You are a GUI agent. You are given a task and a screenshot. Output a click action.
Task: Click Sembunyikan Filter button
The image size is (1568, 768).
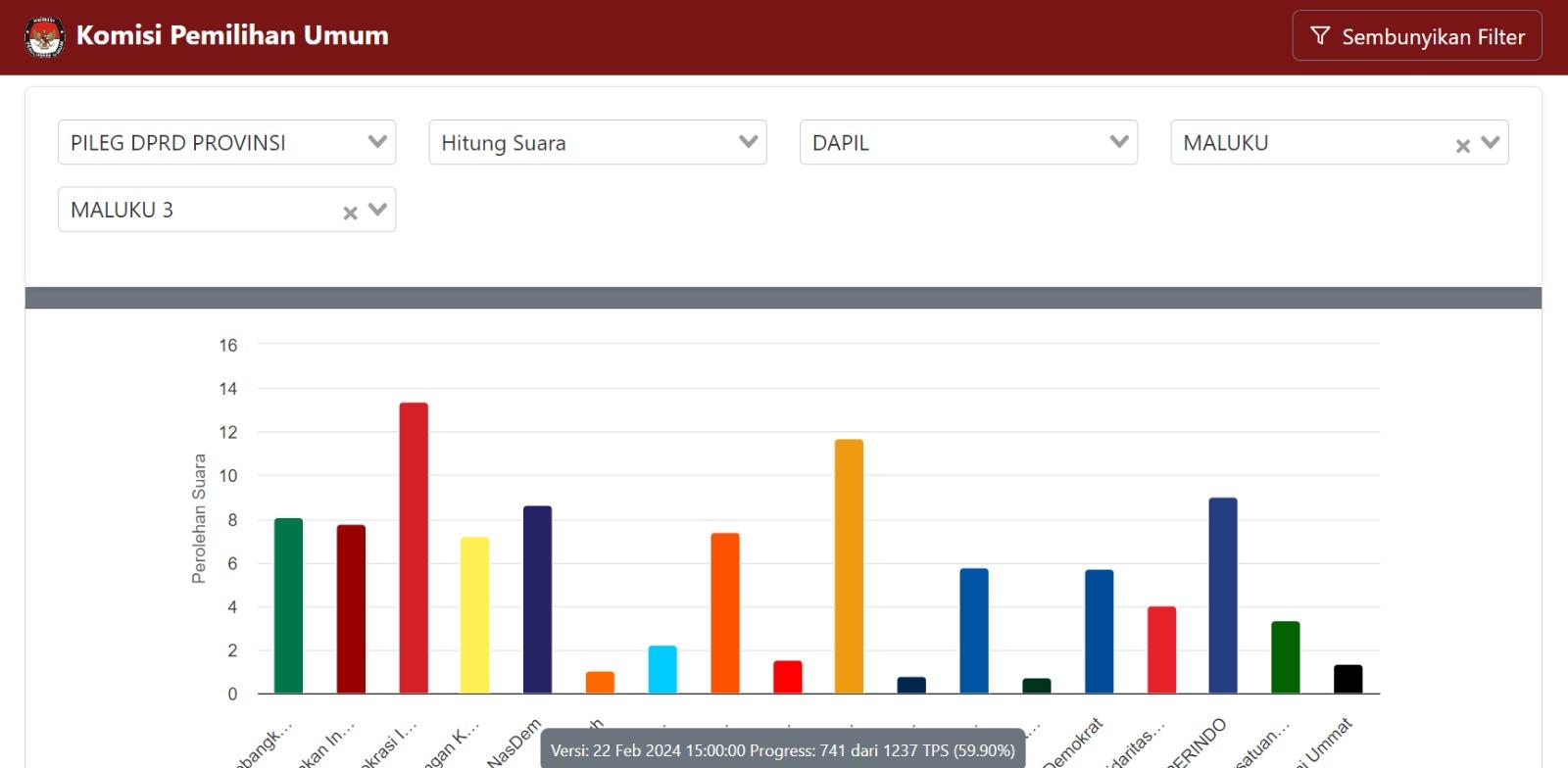(1416, 36)
